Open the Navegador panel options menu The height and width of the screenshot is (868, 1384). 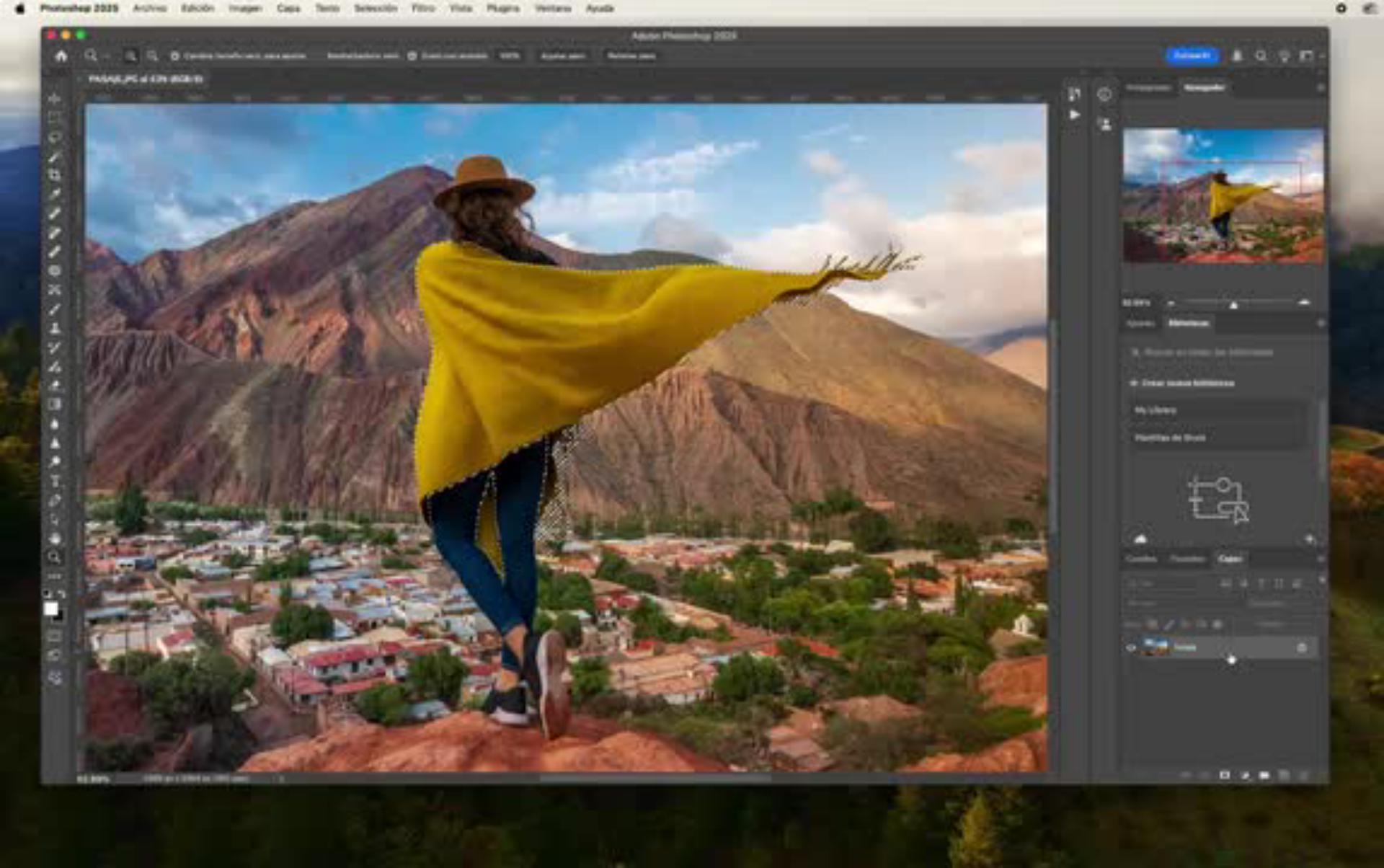click(1321, 88)
